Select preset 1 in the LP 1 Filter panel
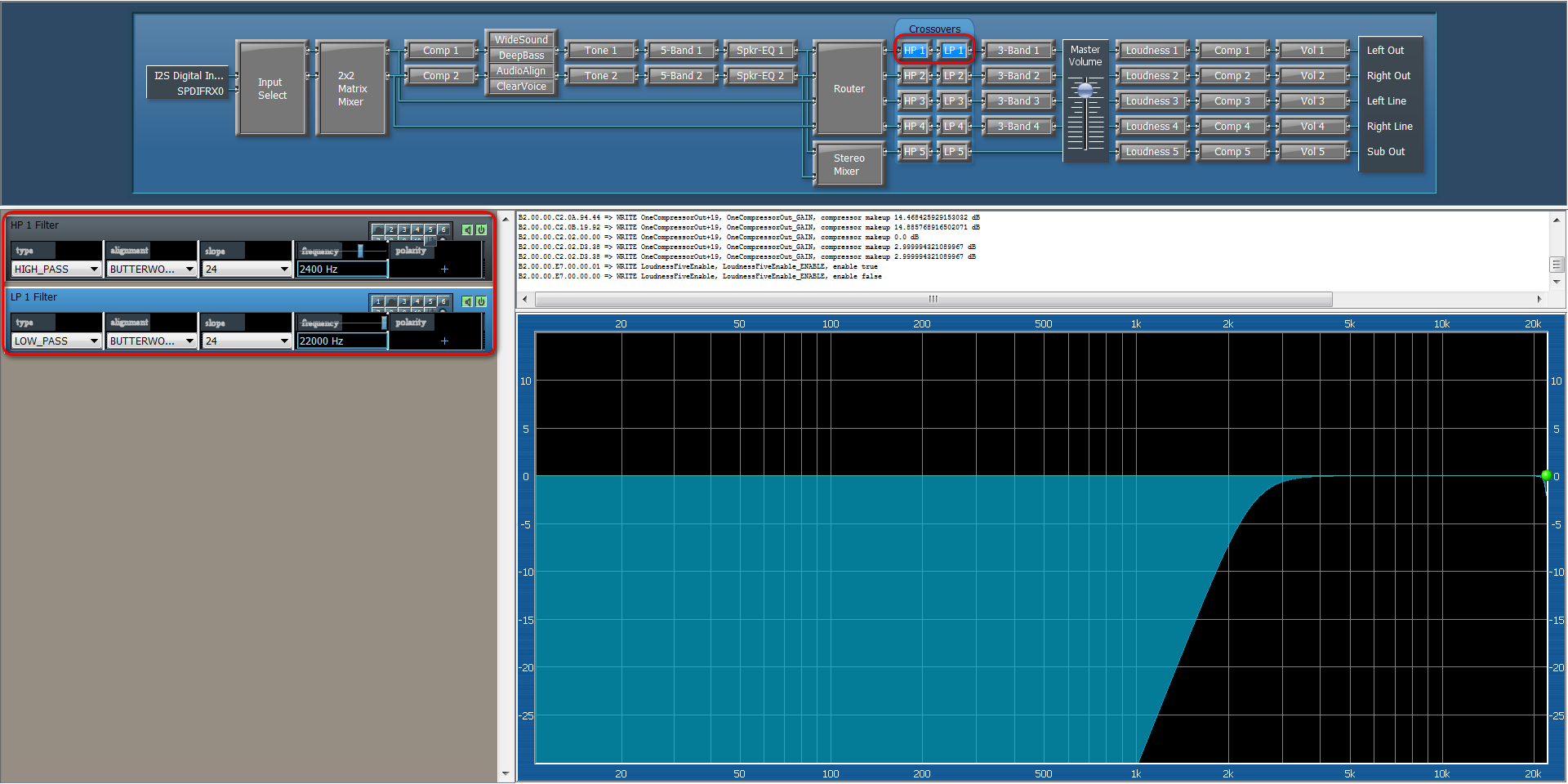 click(378, 301)
